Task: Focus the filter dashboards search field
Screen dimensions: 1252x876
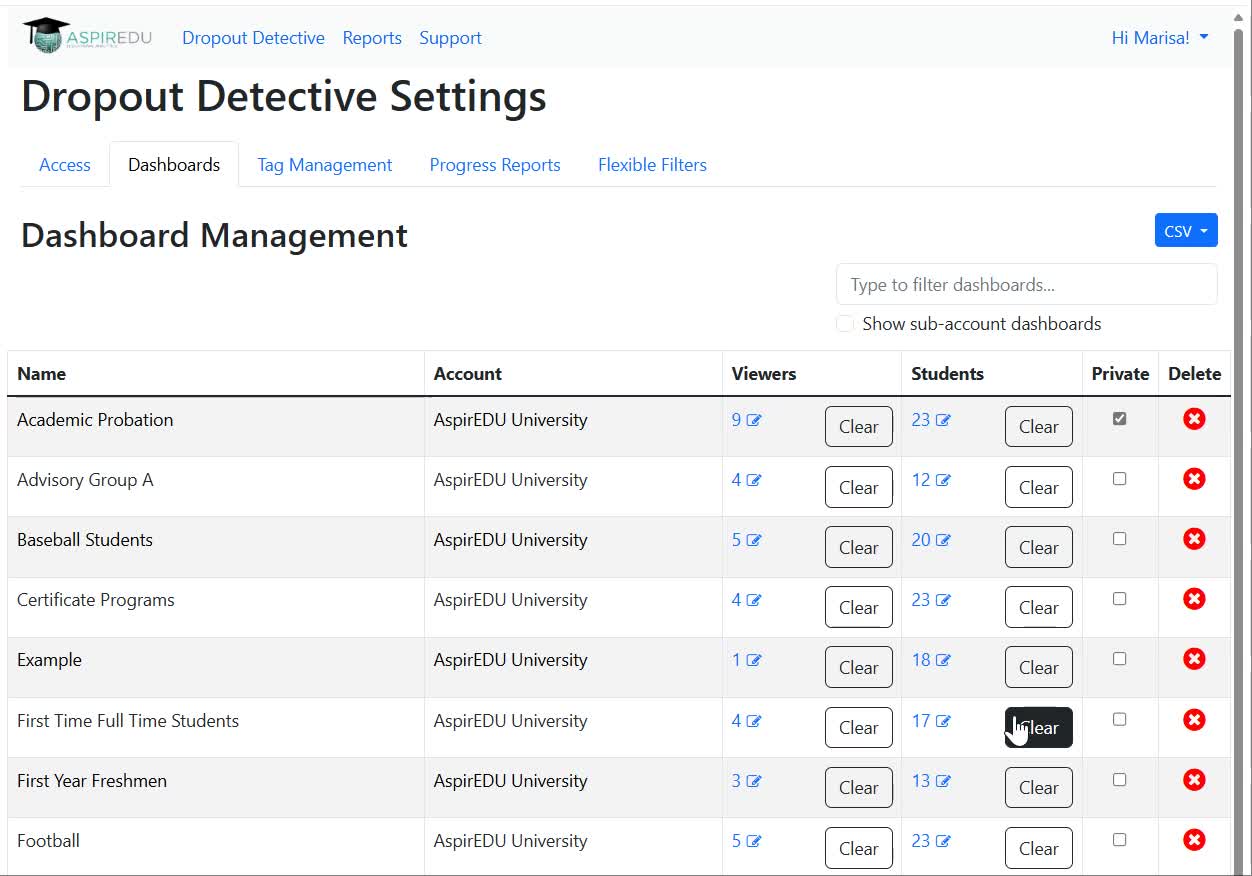Action: pos(1027,285)
